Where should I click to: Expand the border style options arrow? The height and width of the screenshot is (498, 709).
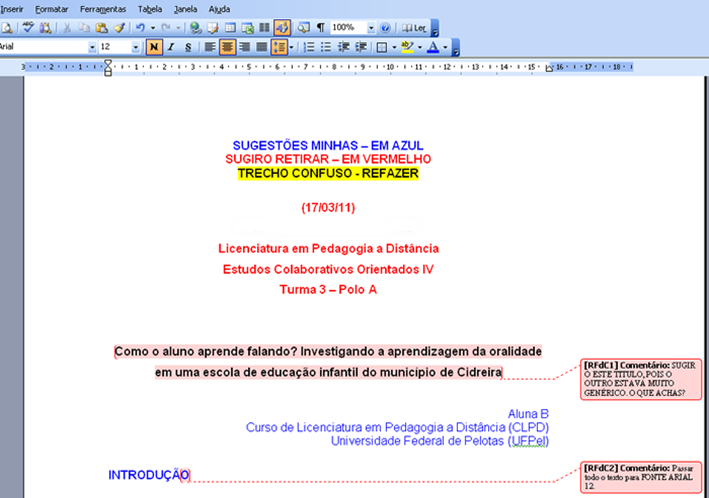click(x=394, y=47)
